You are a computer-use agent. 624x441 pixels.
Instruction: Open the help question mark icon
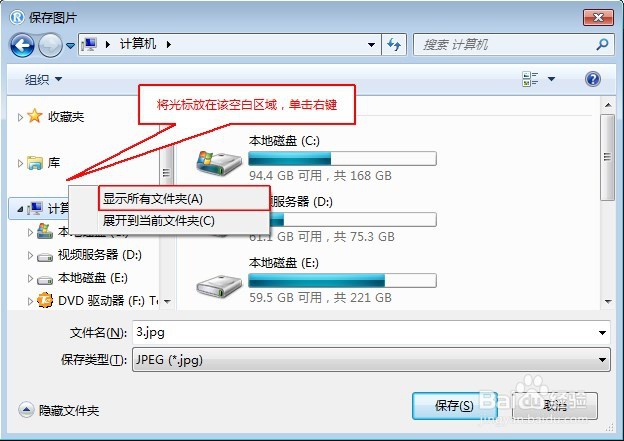tap(593, 79)
